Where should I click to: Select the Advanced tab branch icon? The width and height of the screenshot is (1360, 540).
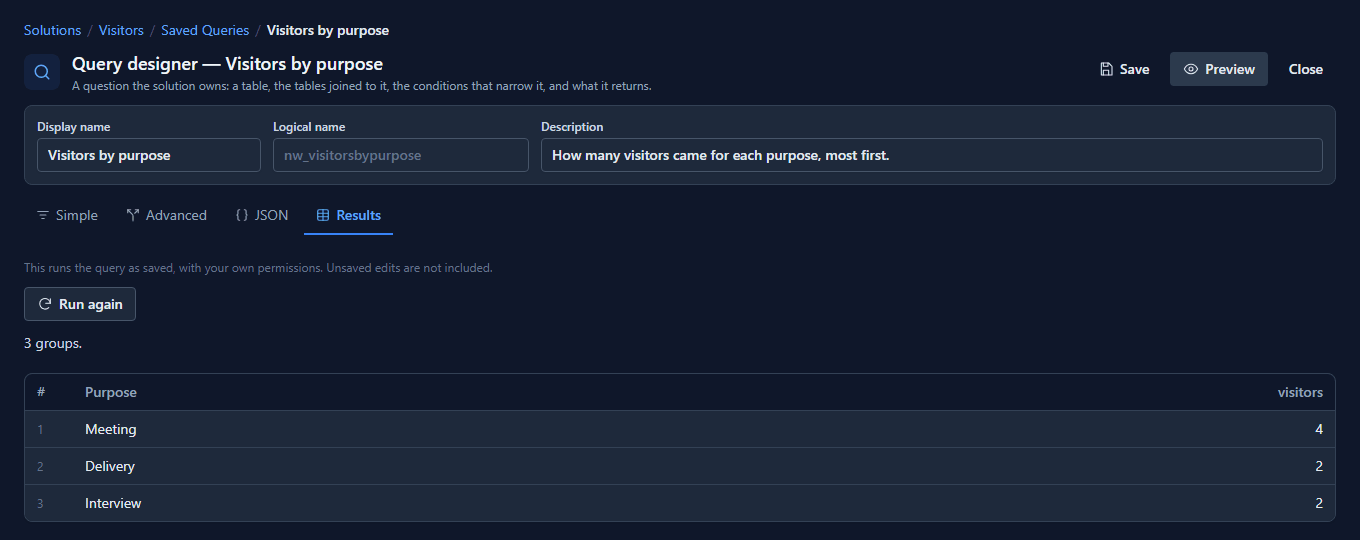[x=133, y=215]
